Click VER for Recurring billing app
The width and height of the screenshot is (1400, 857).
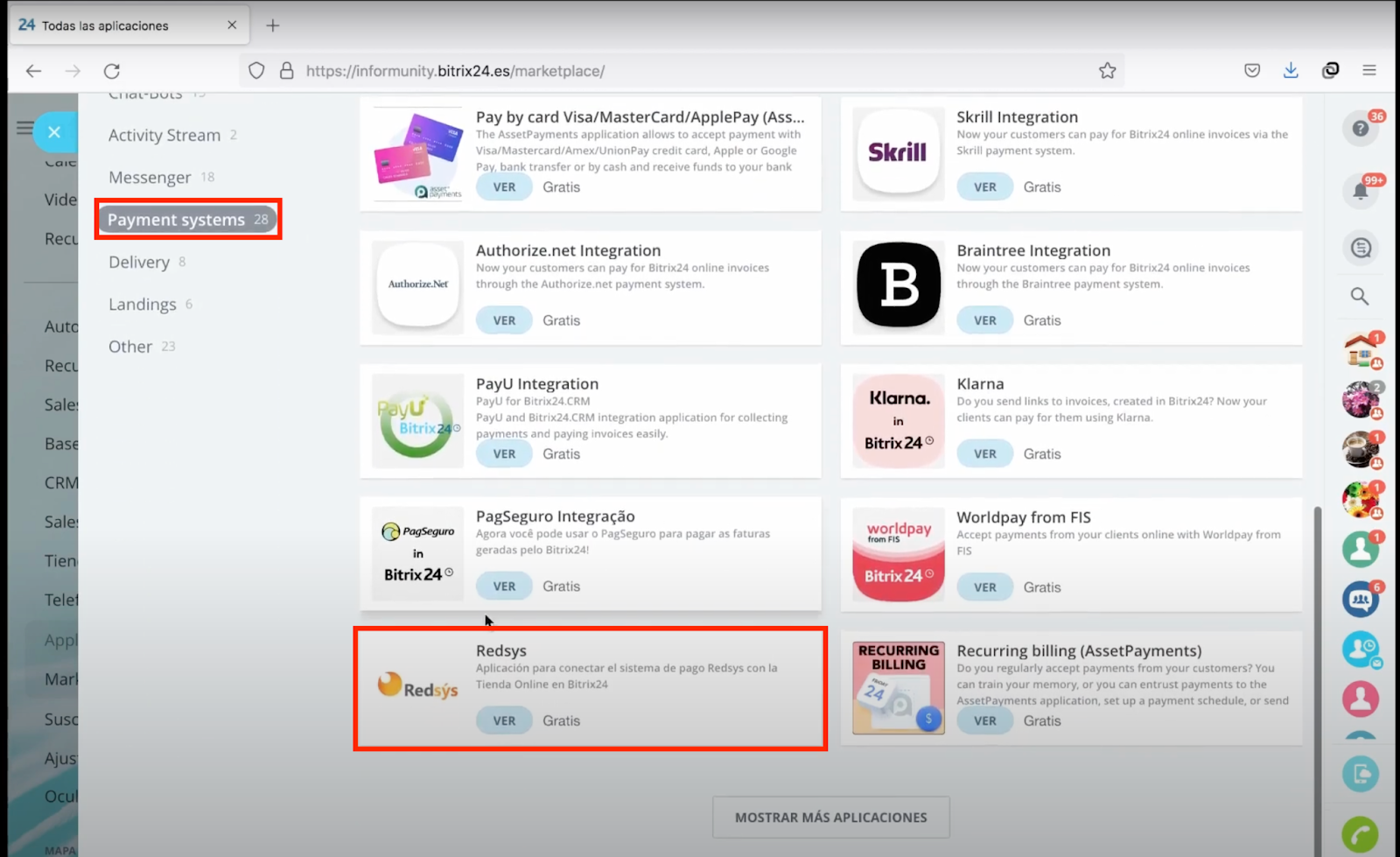(985, 720)
